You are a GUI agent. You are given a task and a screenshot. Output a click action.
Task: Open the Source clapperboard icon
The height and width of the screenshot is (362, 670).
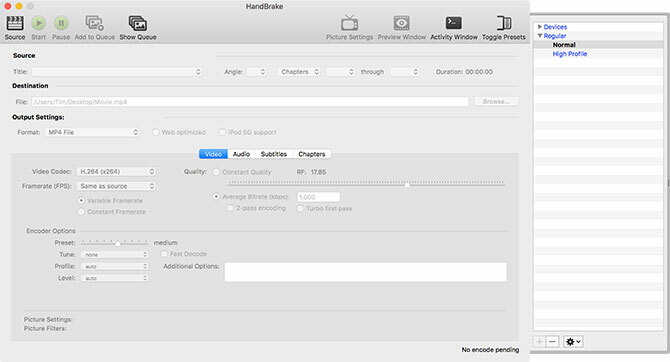click(15, 23)
